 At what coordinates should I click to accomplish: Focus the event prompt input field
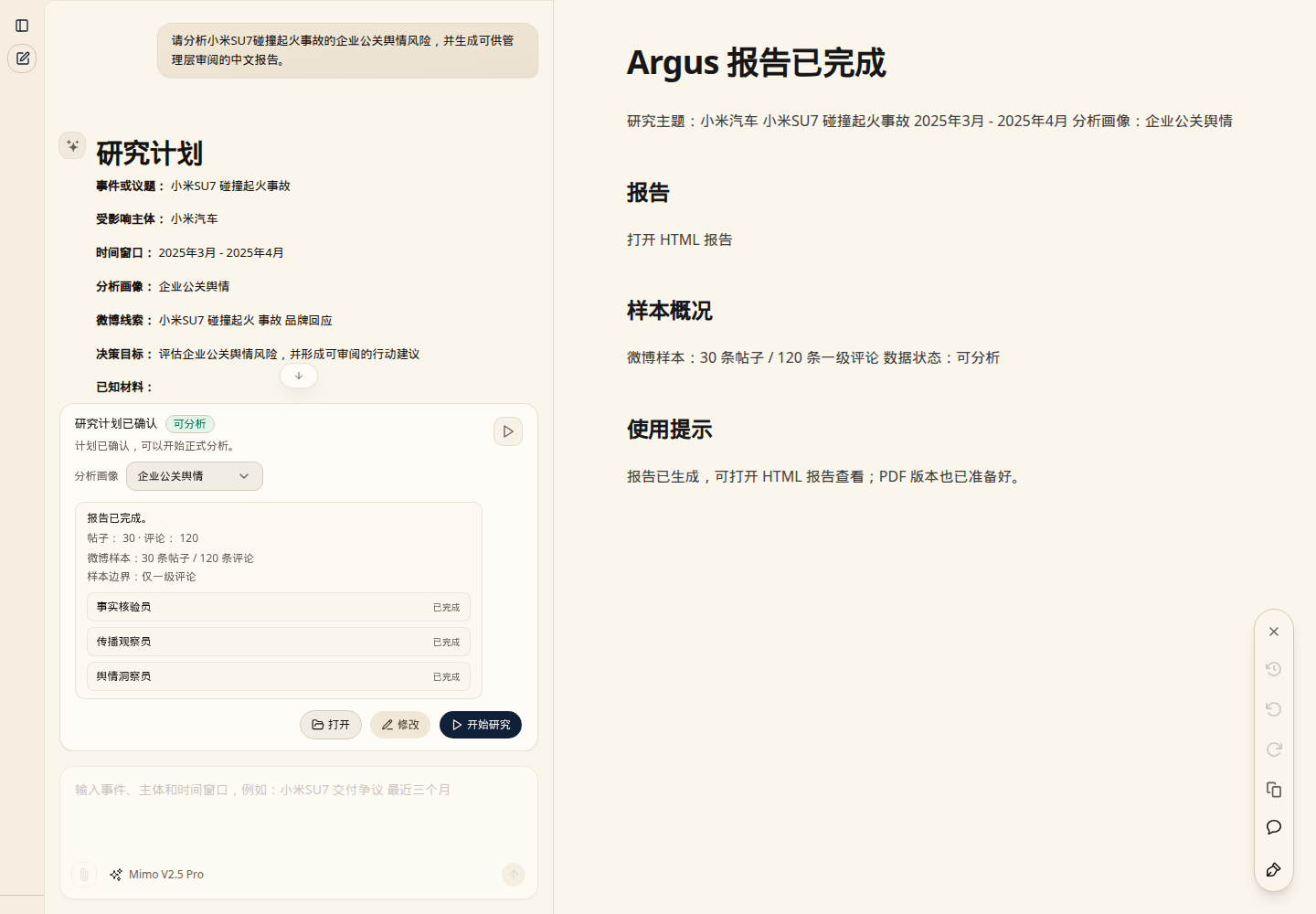pyautogui.click(x=299, y=810)
